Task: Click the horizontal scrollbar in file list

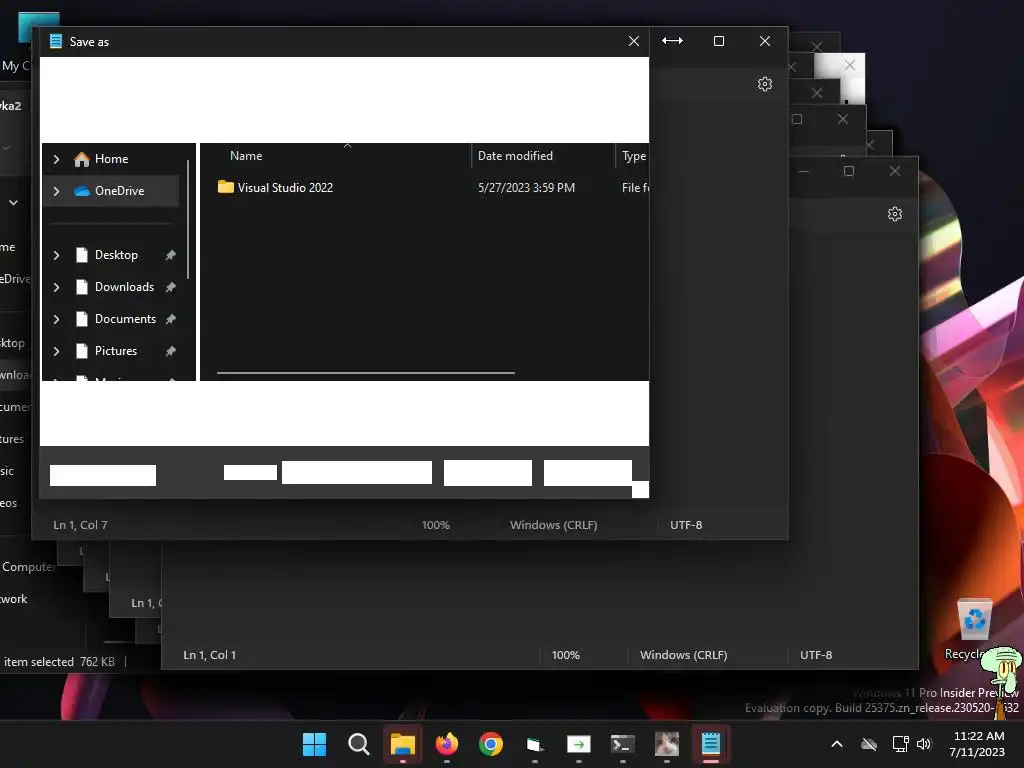Action: pos(366,373)
